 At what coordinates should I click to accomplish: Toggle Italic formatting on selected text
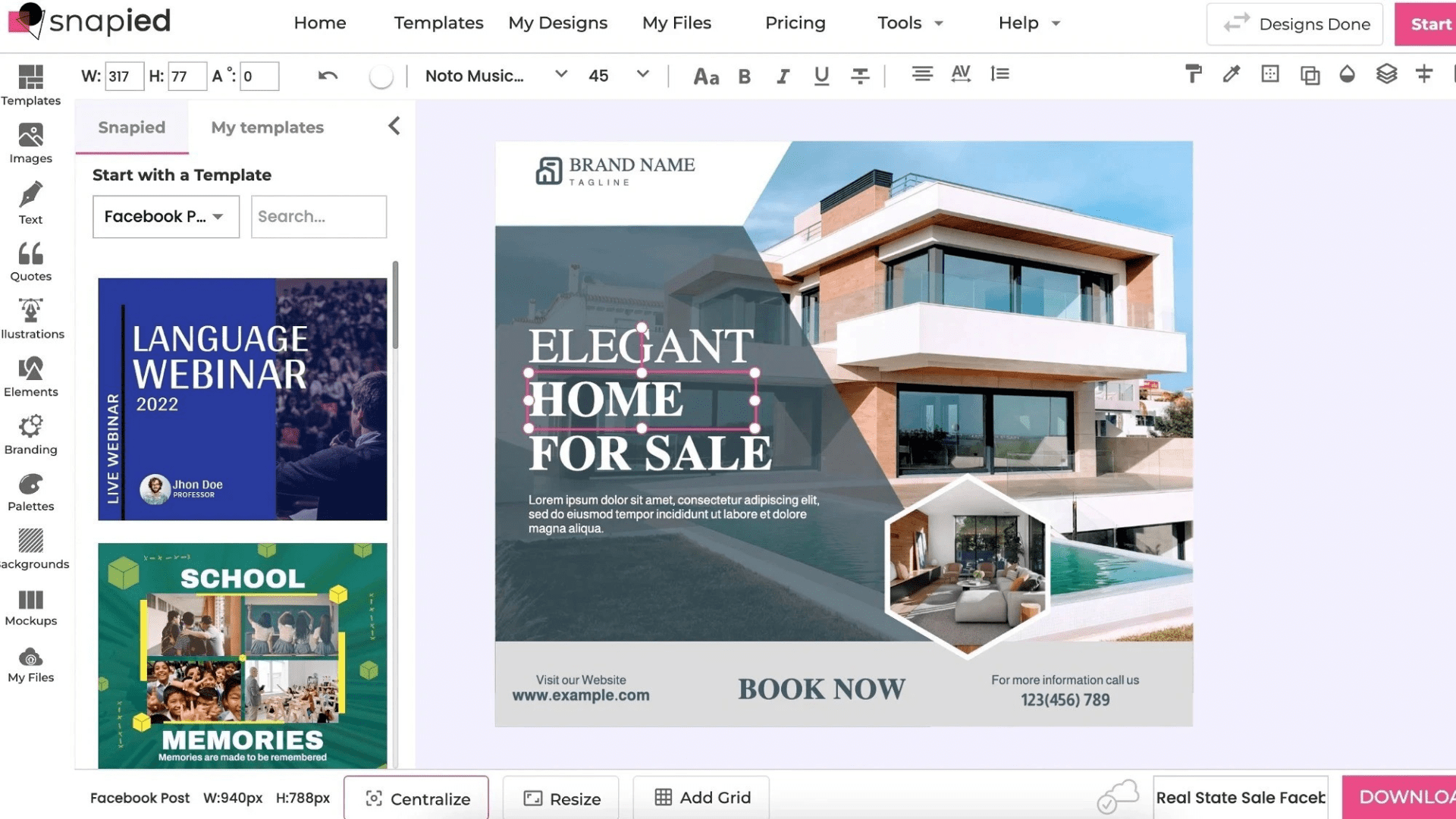(783, 75)
